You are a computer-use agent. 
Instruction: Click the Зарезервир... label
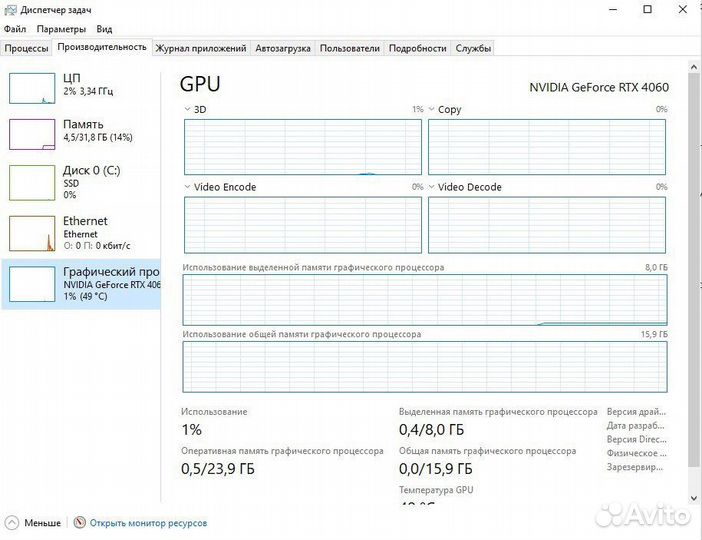click(634, 467)
